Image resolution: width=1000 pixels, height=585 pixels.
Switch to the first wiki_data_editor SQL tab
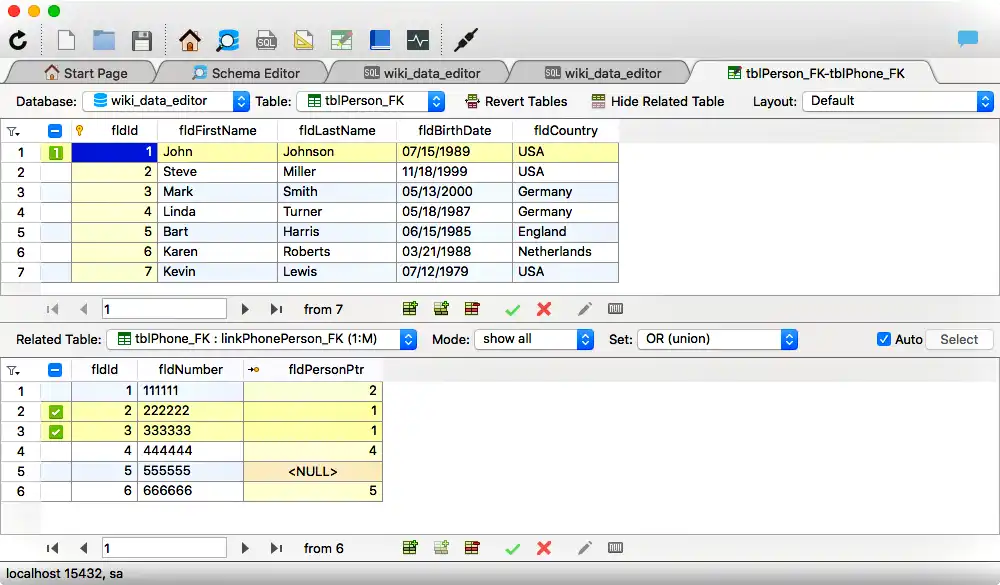coord(422,73)
